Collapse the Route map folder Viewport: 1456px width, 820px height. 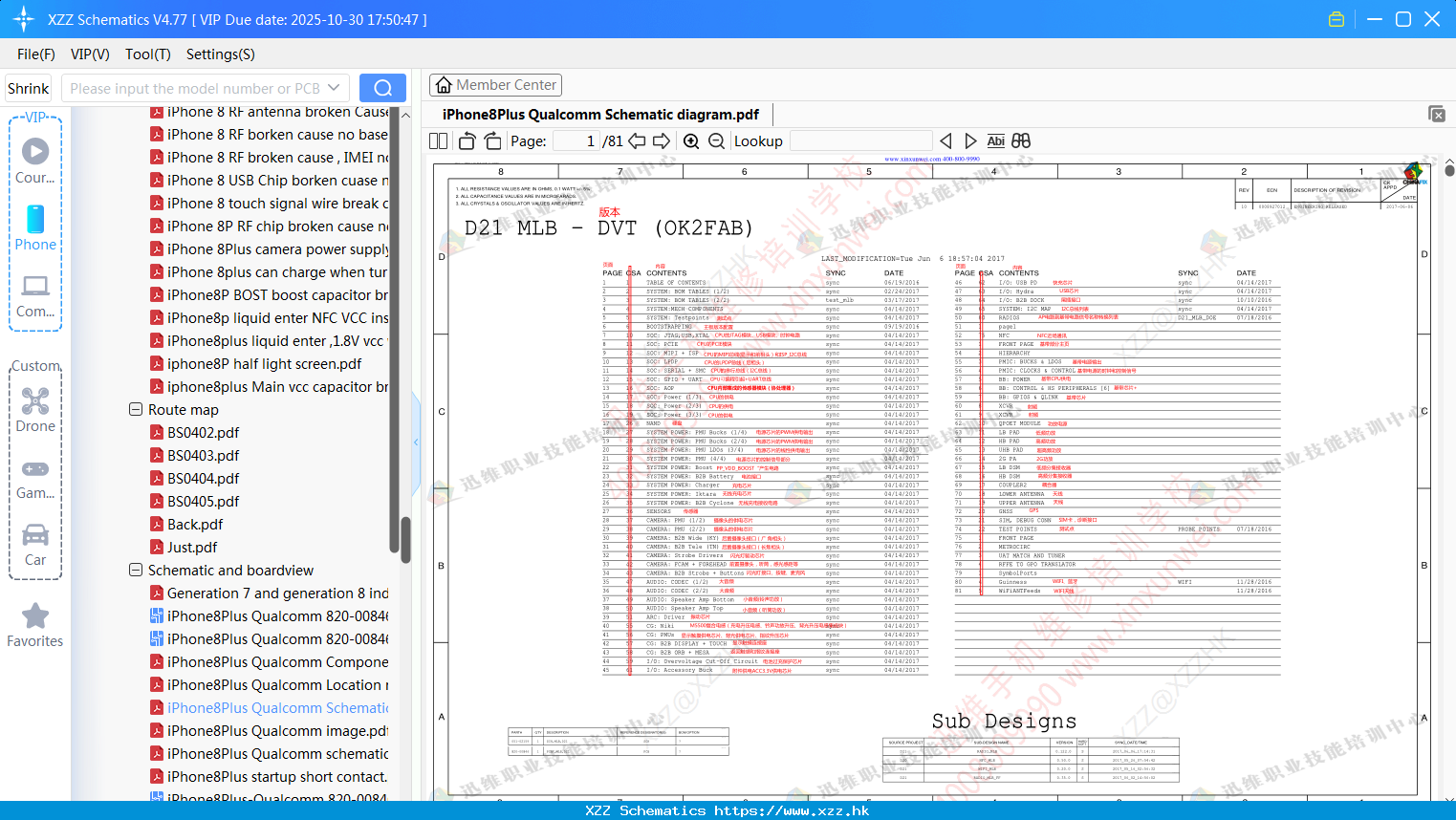point(136,409)
